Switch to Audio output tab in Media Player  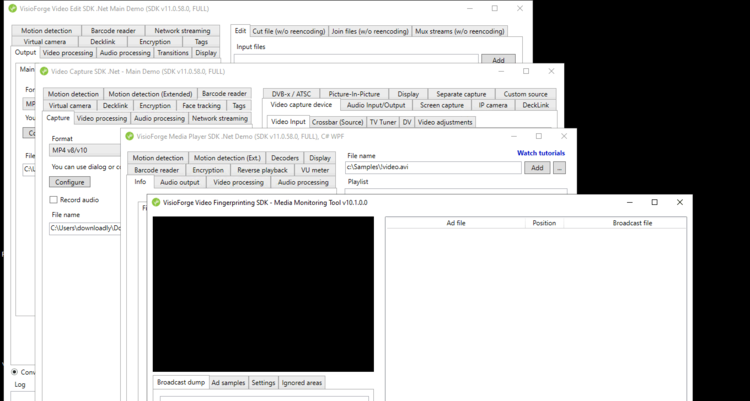pyautogui.click(x=179, y=182)
